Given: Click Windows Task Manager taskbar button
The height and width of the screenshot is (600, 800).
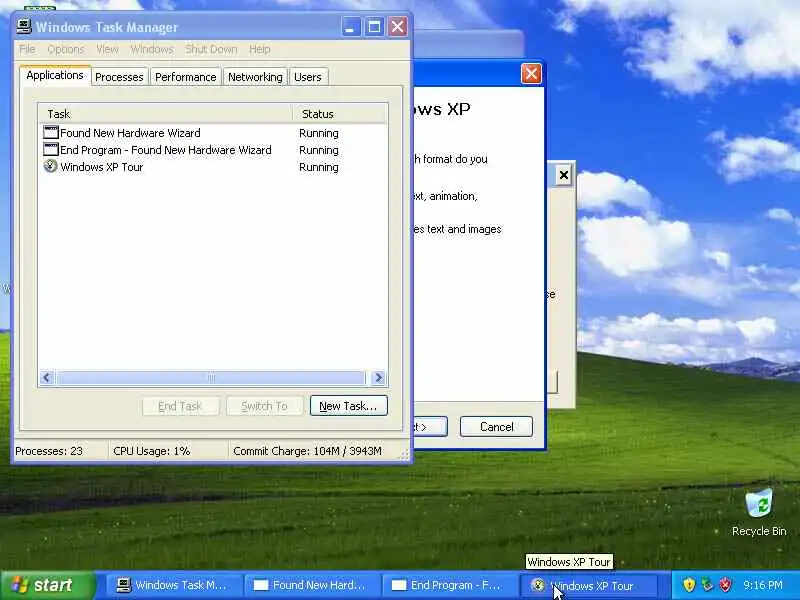Looking at the screenshot, I should [x=173, y=585].
